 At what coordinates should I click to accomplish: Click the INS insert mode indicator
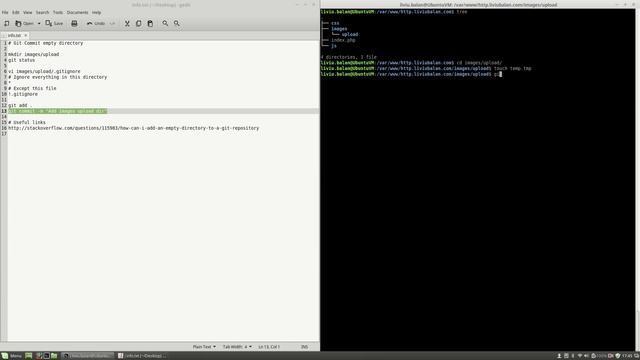point(304,347)
